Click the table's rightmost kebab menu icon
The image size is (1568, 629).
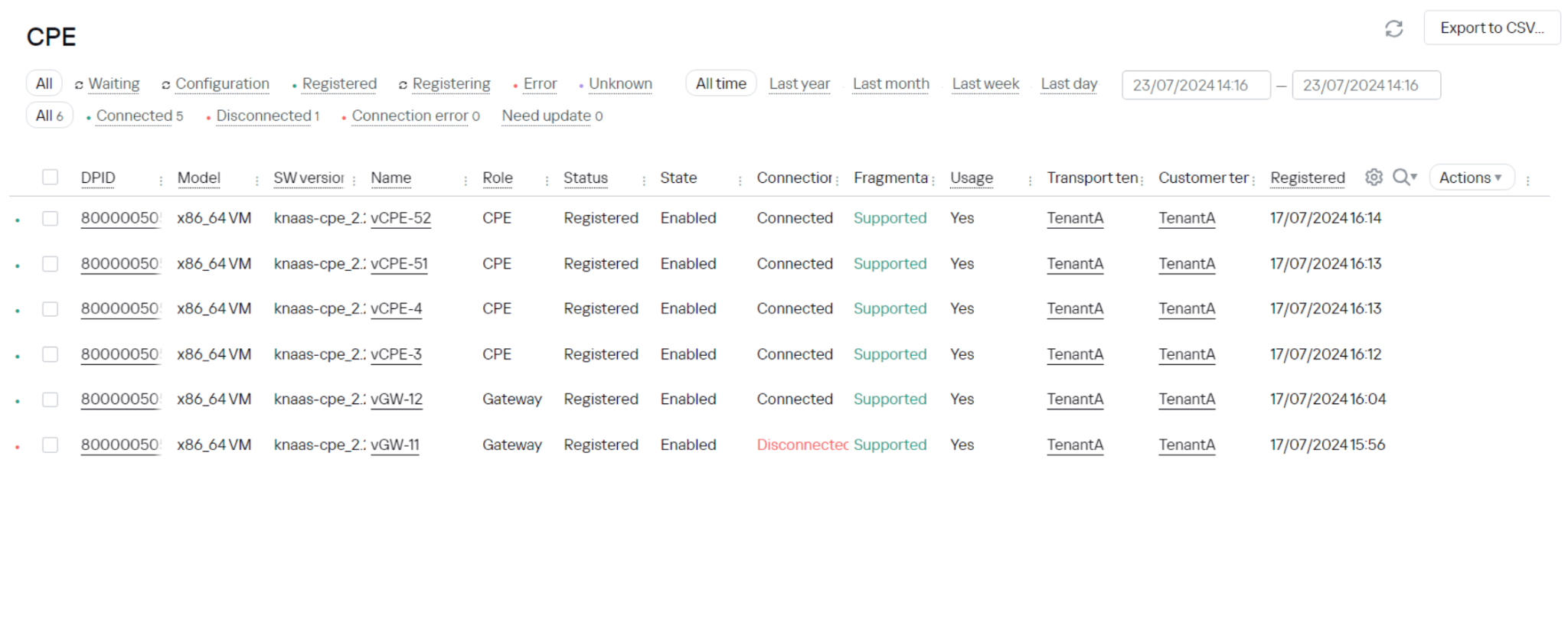click(1527, 181)
